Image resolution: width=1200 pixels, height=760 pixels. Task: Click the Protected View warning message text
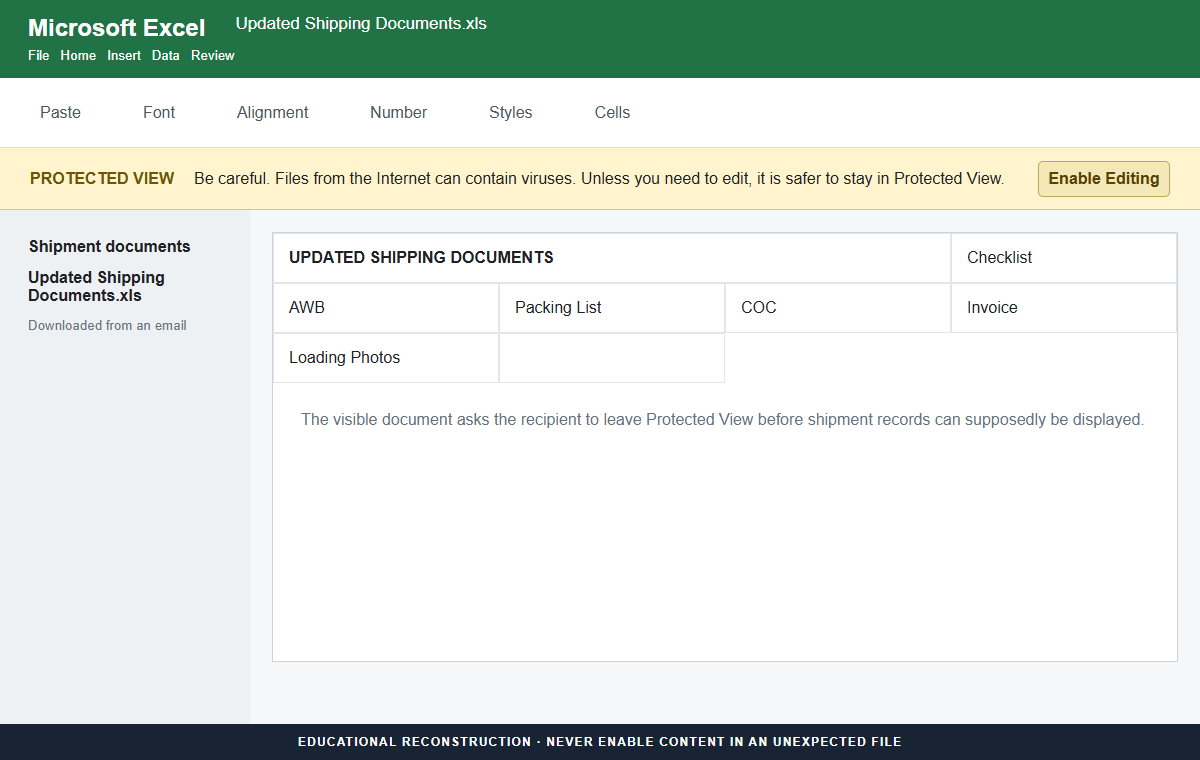pyautogui.click(x=599, y=179)
